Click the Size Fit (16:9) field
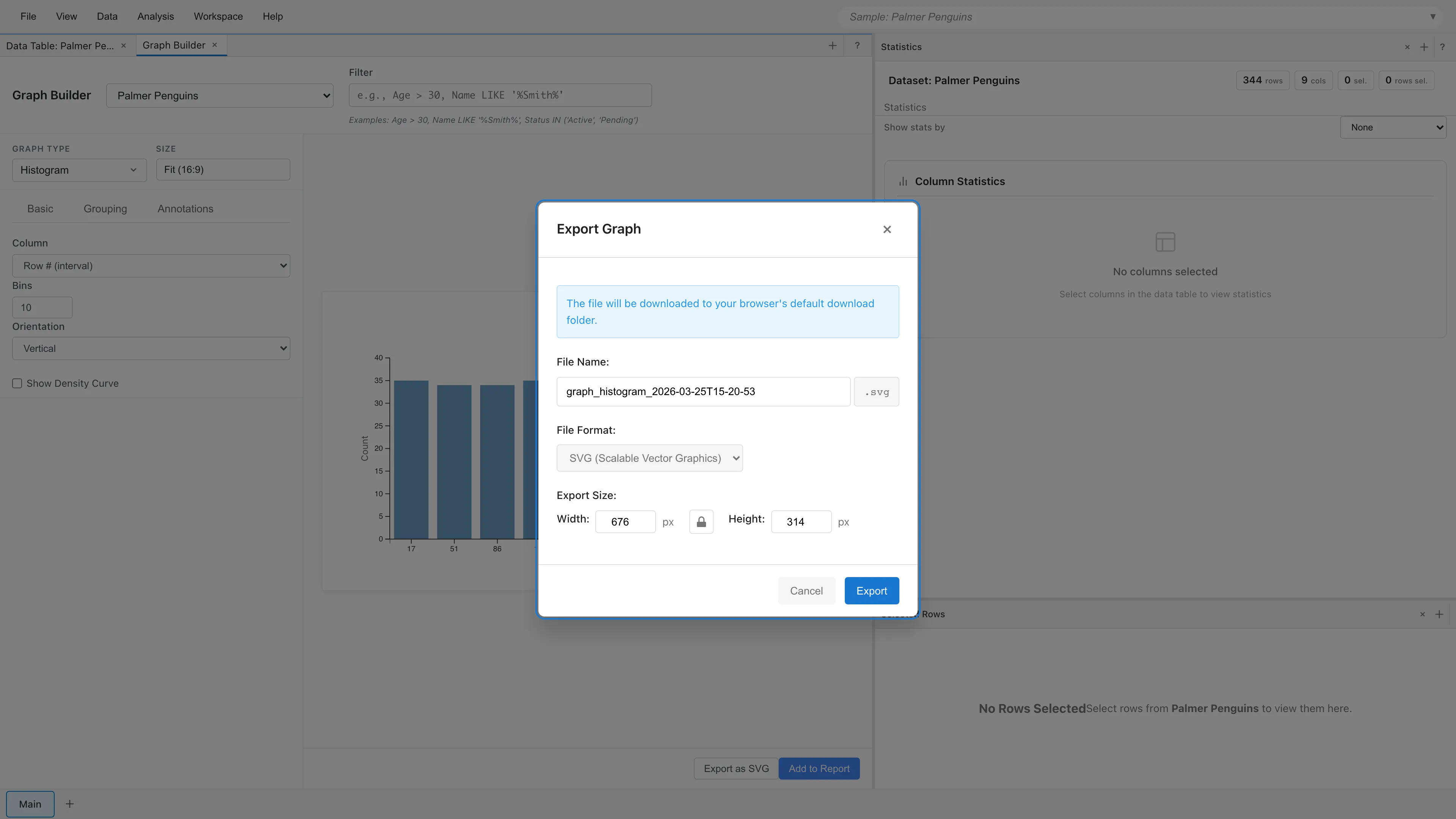 tap(223, 169)
